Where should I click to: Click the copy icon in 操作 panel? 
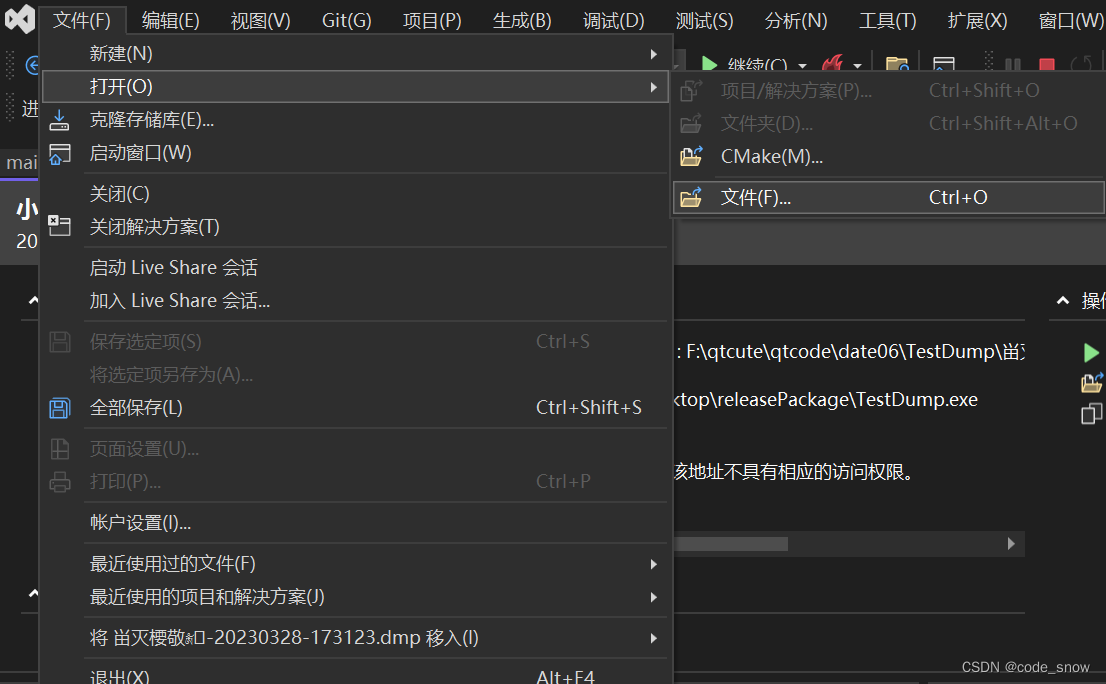[1091, 413]
